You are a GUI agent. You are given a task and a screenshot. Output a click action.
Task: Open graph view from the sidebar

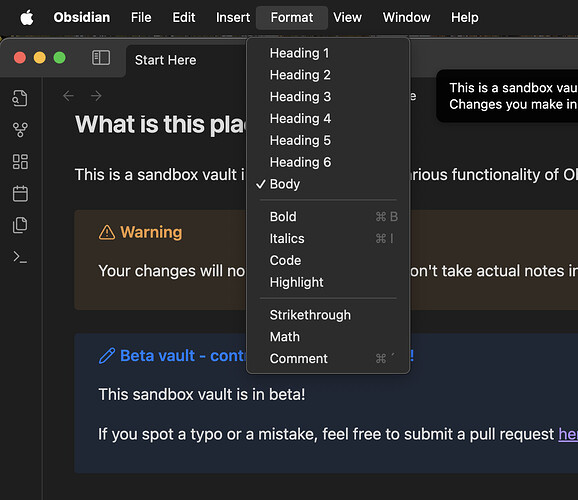click(x=20, y=130)
